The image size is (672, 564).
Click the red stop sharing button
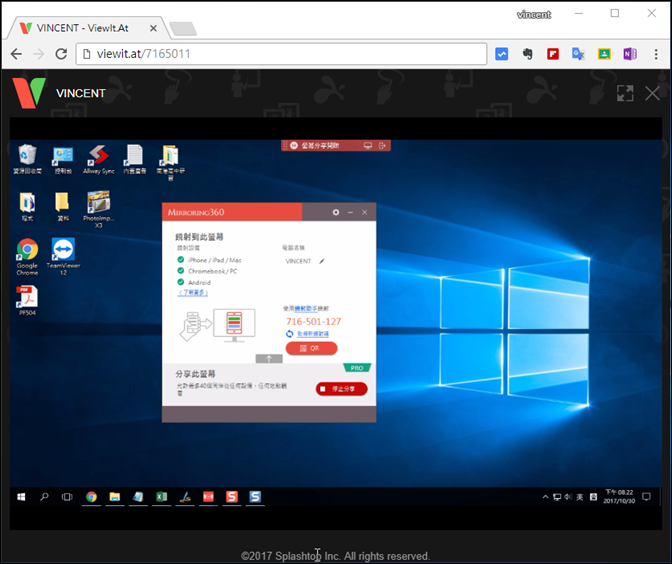pyautogui.click(x=342, y=389)
